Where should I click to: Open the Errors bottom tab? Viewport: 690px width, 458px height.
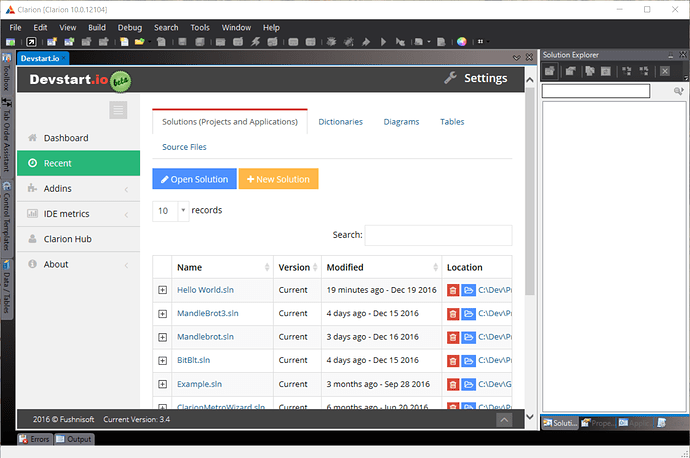35,439
